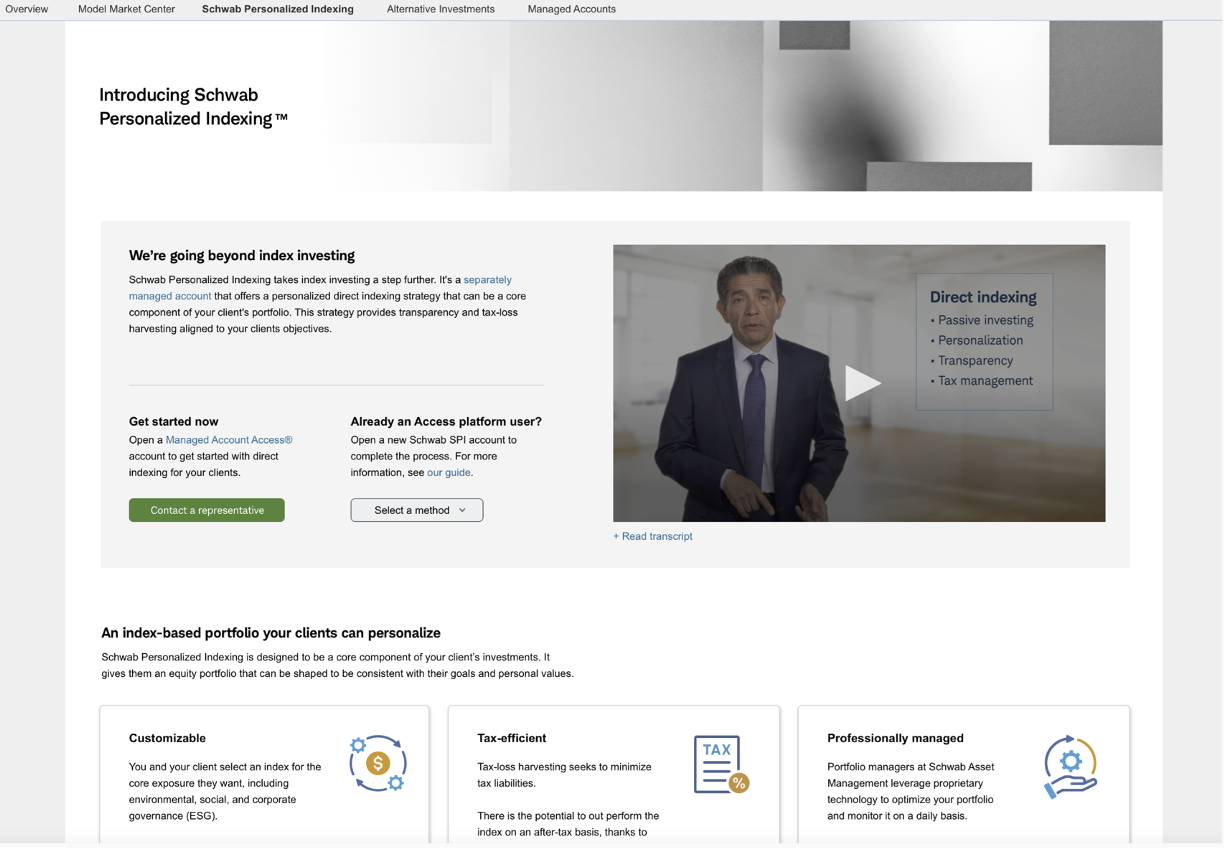Open the Overview tab
This screenshot has height=848, width=1224.
pyautogui.click(x=26, y=9)
